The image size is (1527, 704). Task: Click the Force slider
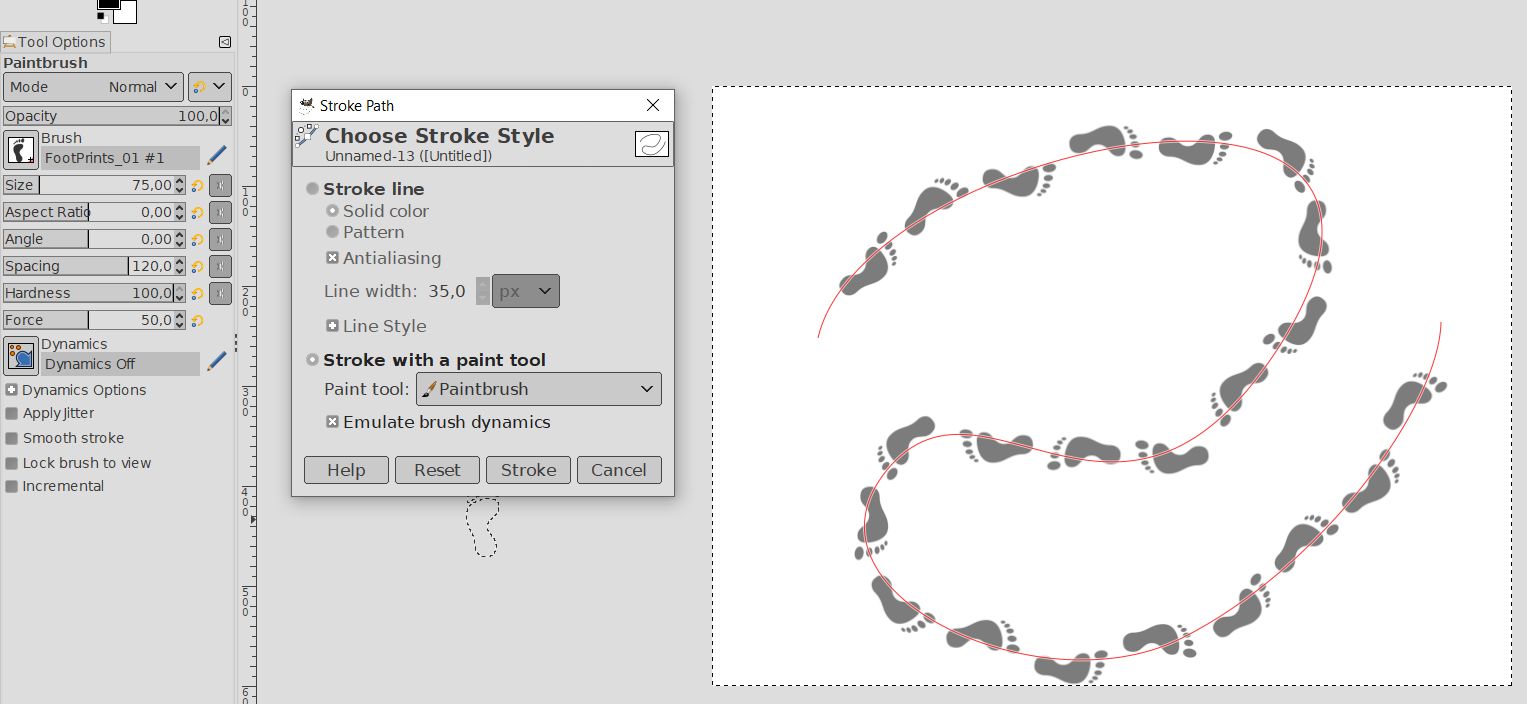88,320
